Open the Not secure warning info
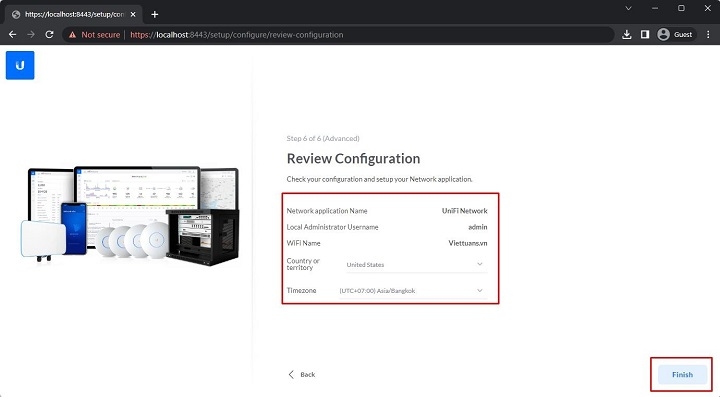Screen dimensions: 720x397 pyautogui.click(x=94, y=34)
